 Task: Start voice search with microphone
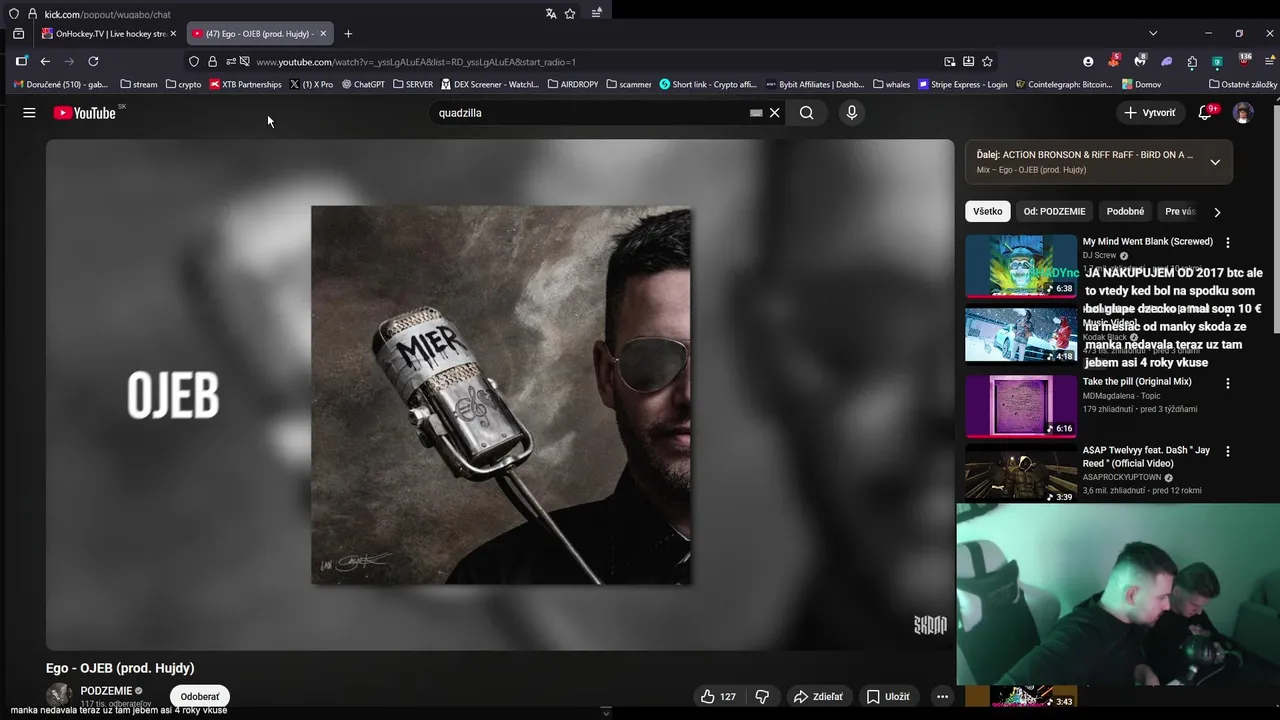coord(852,113)
